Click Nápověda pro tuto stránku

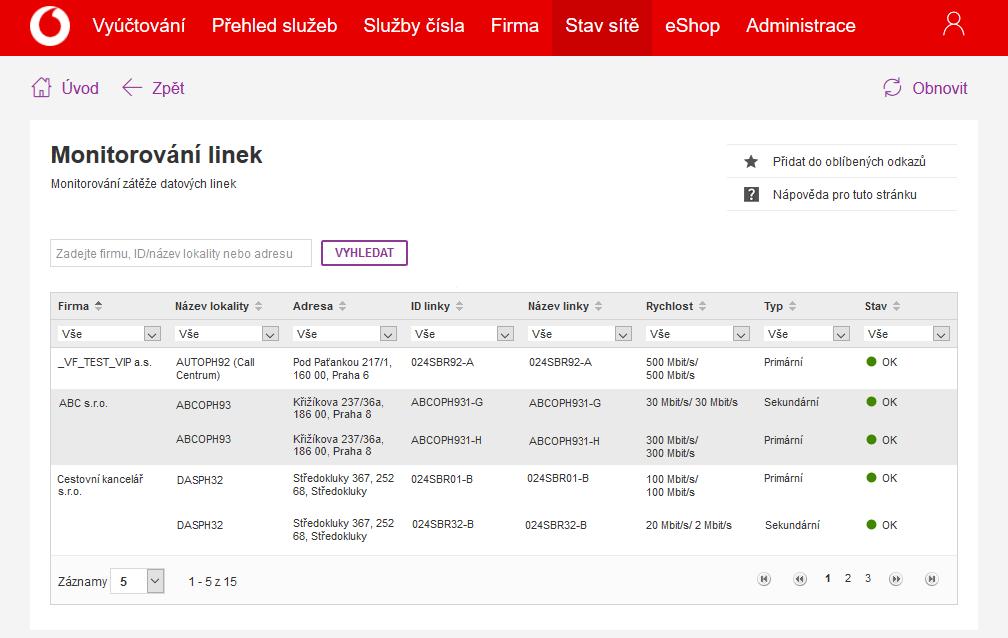845,194
